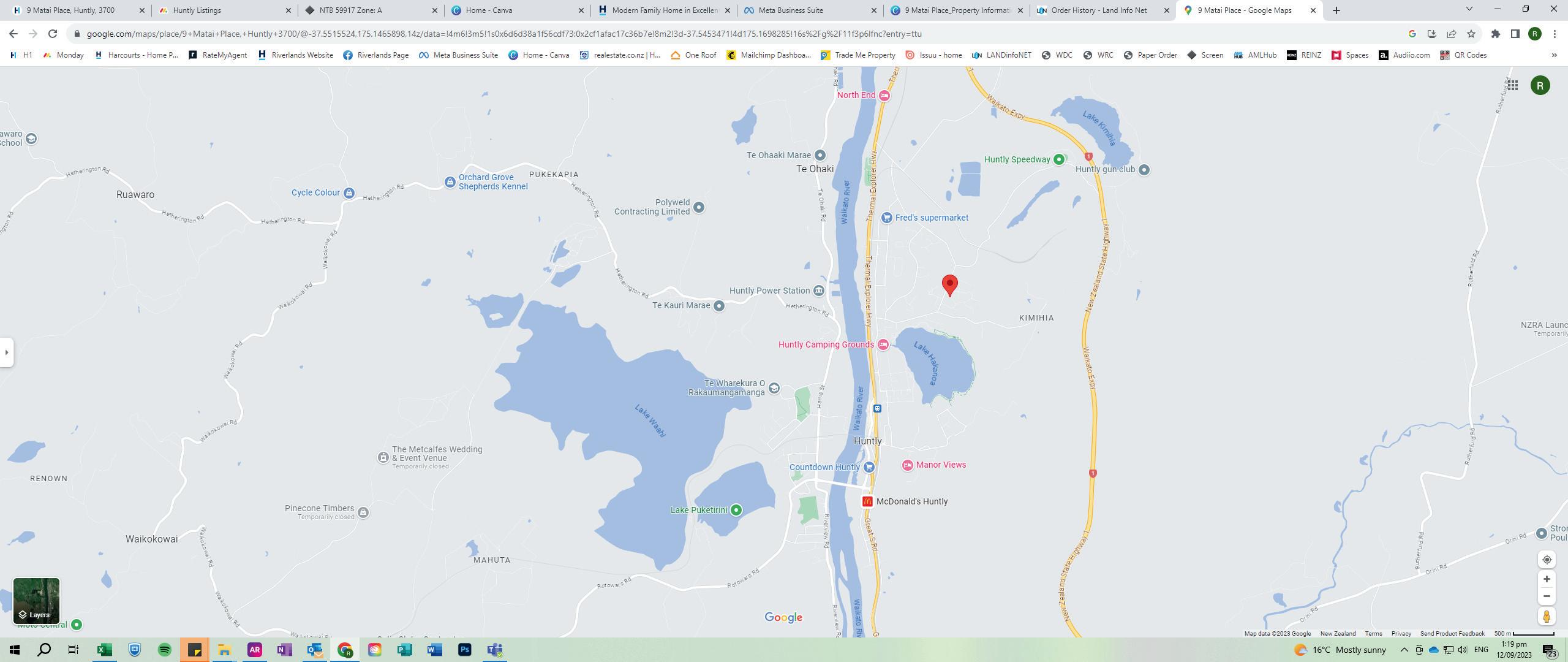1568x662 pixels.
Task: Click the Street View Pegman icon
Action: (1546, 617)
